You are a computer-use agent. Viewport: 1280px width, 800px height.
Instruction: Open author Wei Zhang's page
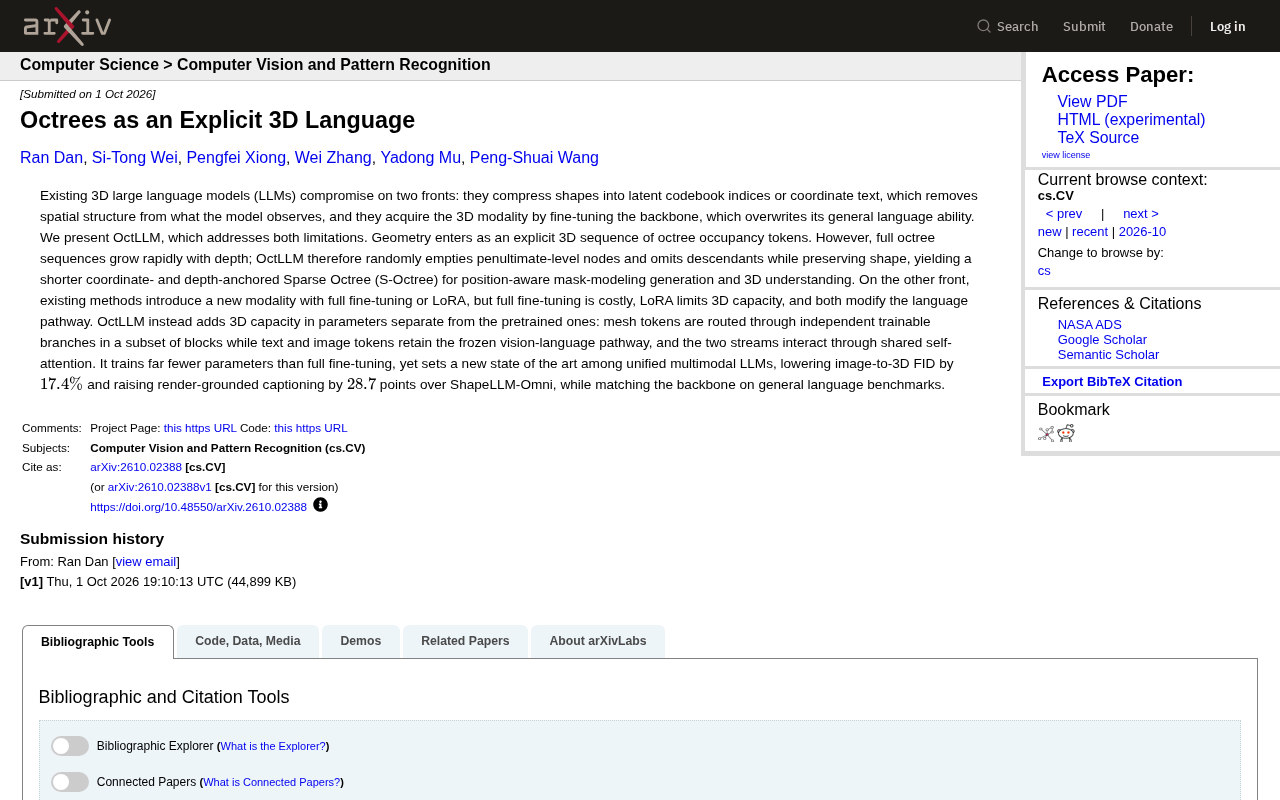coord(333,158)
